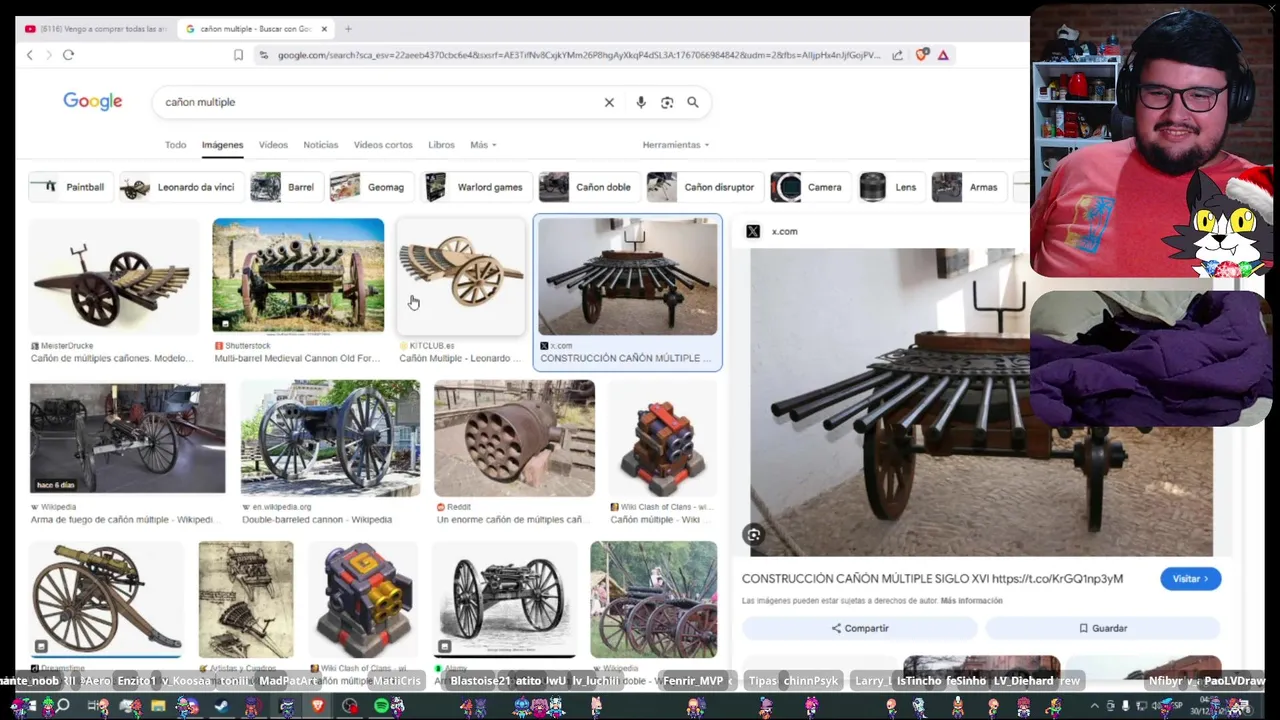Click the Brave browser taskbar icon
This screenshot has height=720, width=1280.
pyautogui.click(x=318, y=706)
